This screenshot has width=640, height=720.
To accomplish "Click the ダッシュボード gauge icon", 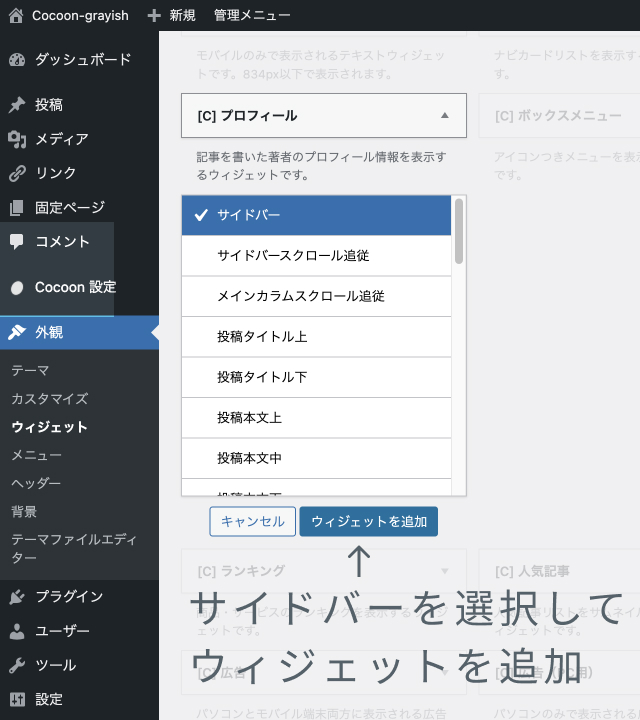I will point(17,60).
